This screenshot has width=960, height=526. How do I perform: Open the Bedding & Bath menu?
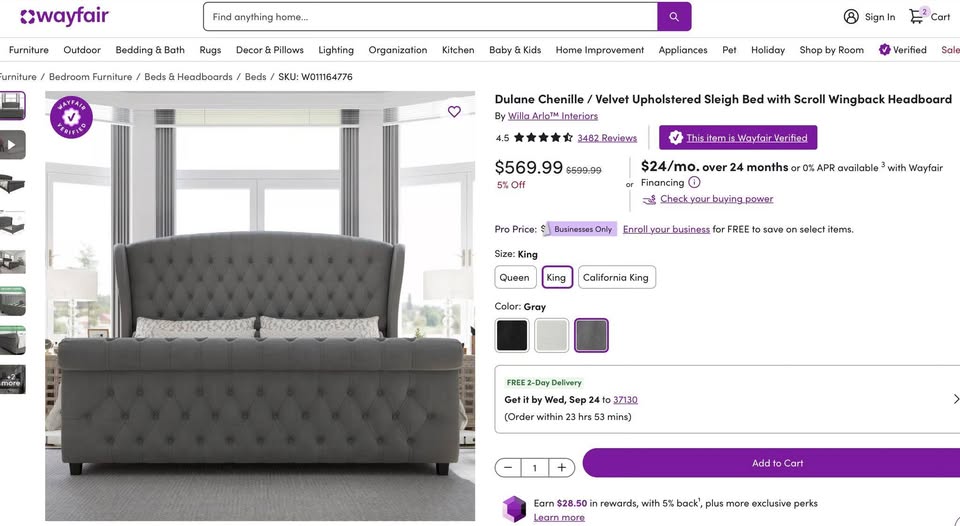(150, 50)
